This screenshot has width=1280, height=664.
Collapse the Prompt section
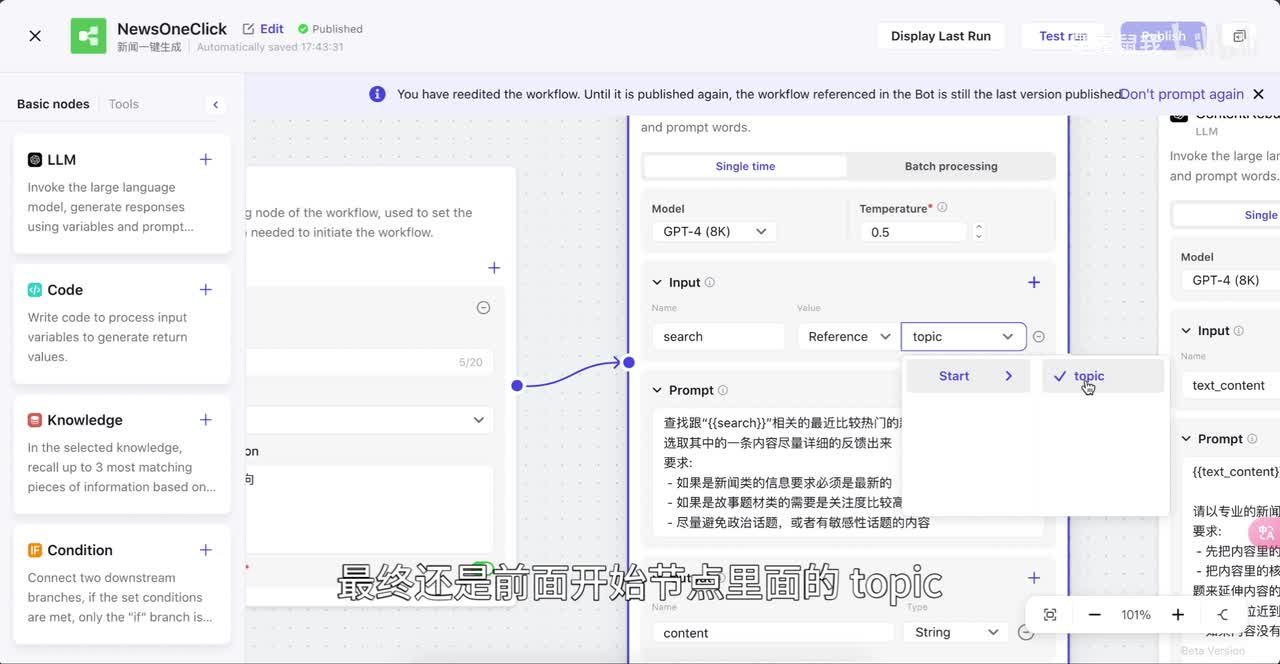[x=657, y=390]
